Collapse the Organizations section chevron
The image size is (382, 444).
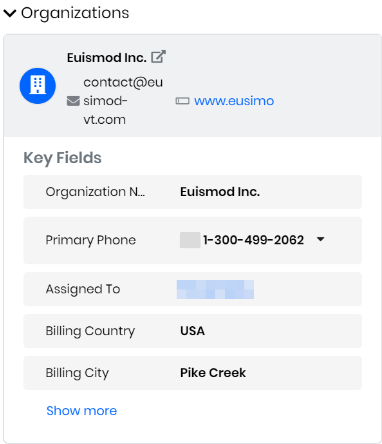10,13
